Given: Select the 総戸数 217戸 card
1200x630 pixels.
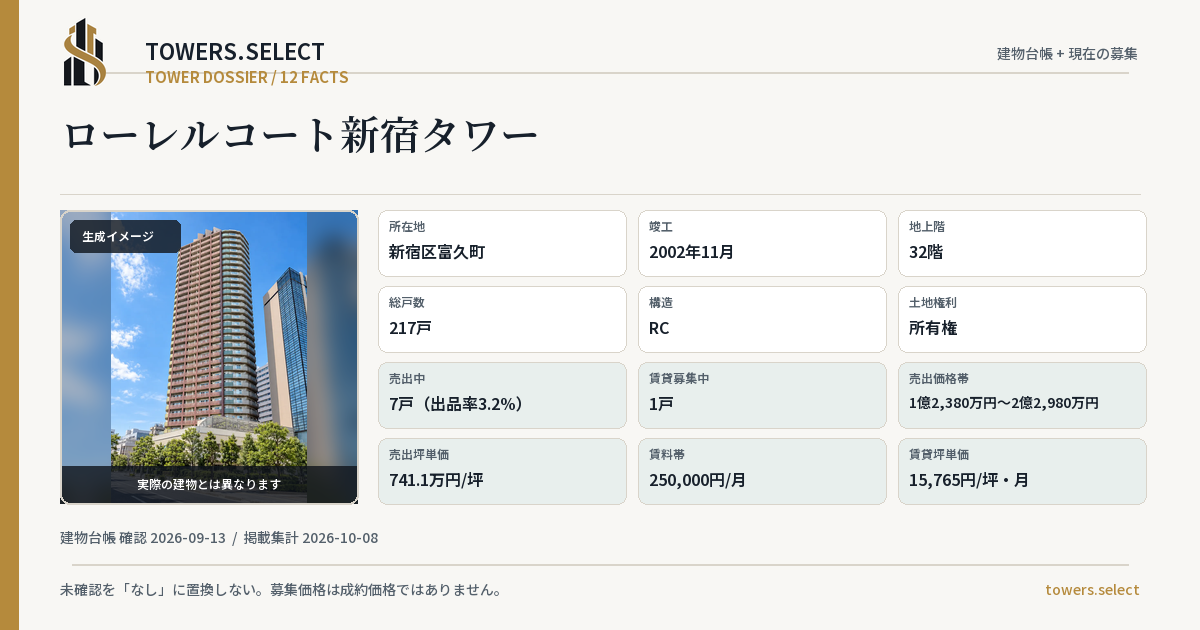Looking at the screenshot, I should [x=502, y=319].
